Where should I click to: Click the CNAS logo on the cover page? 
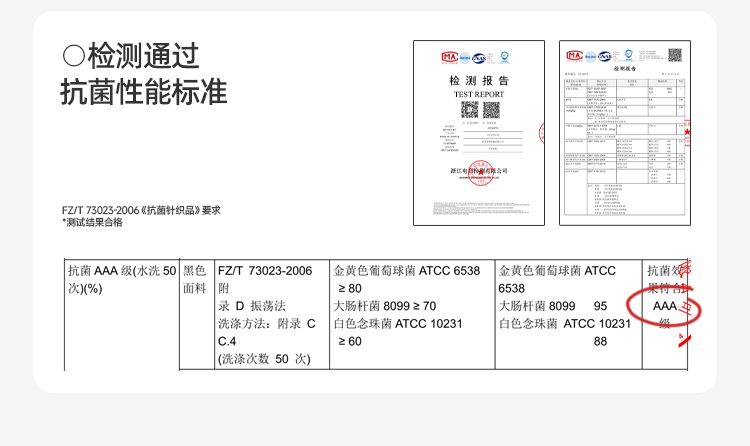(479, 58)
